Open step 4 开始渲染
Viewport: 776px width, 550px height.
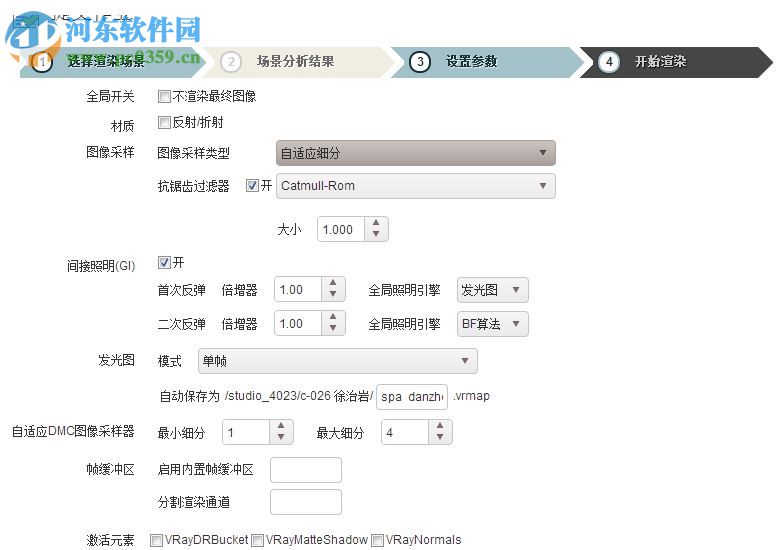tap(676, 62)
